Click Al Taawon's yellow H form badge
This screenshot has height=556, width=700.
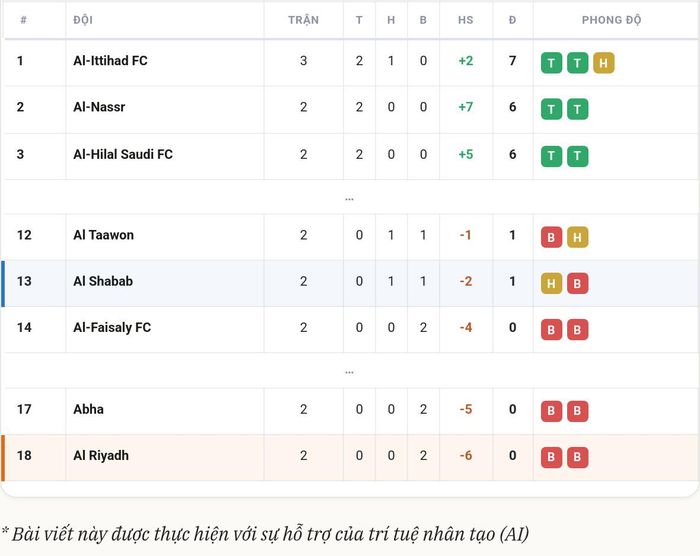tap(578, 237)
